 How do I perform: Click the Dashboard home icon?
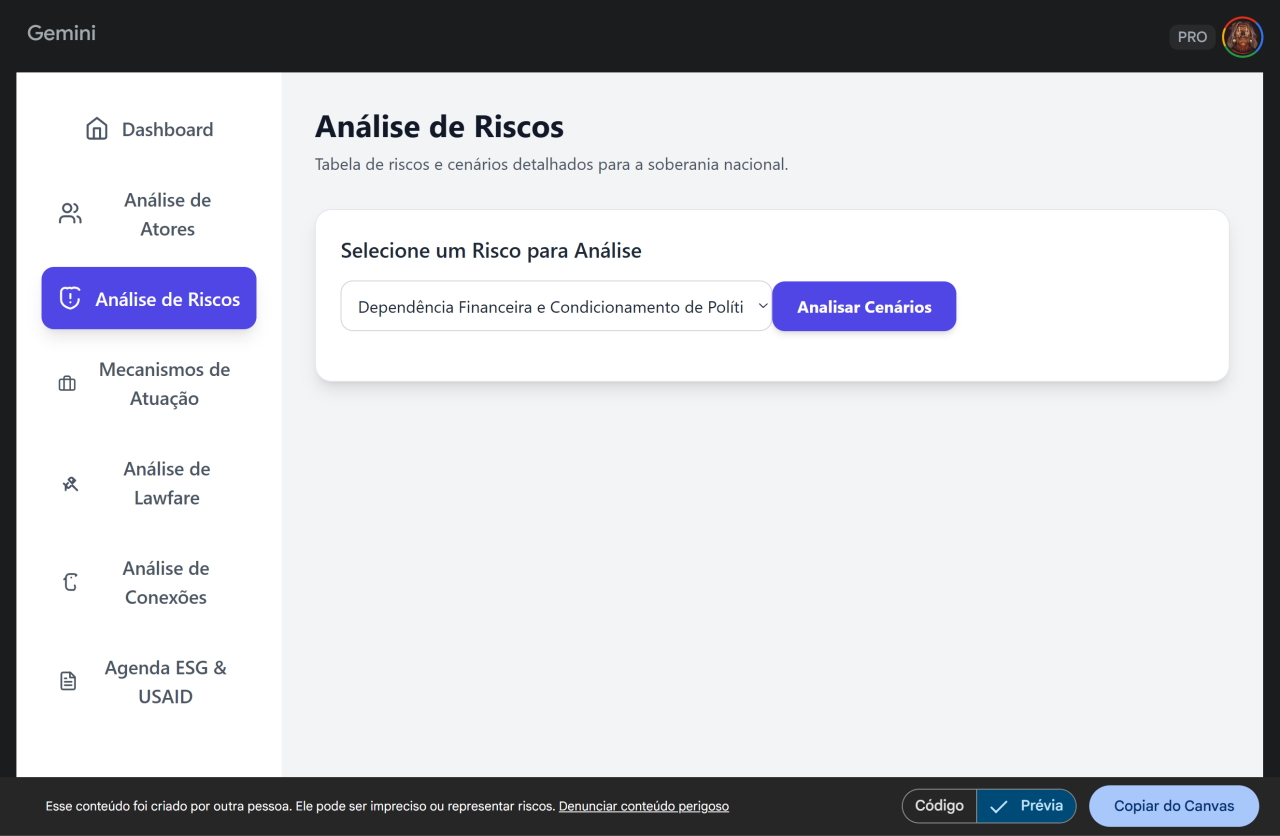coord(97,129)
